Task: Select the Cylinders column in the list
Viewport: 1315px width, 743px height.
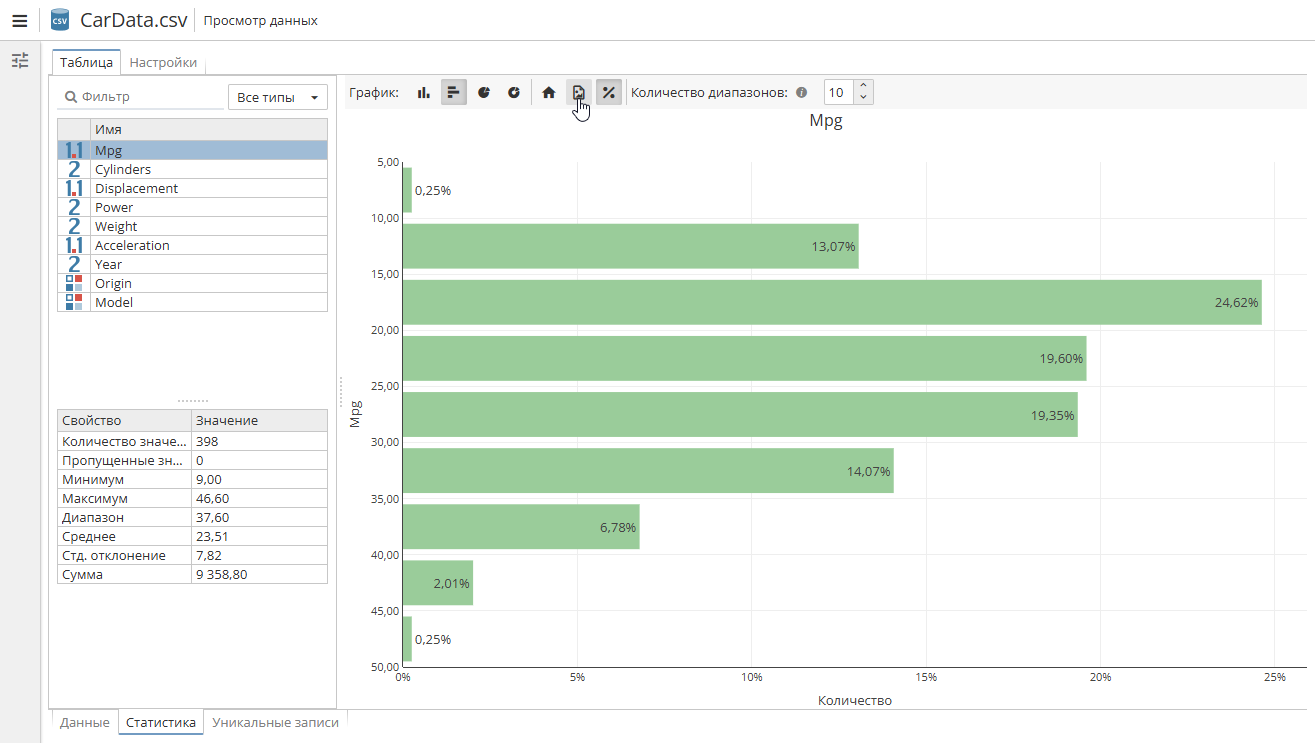Action: [x=124, y=169]
